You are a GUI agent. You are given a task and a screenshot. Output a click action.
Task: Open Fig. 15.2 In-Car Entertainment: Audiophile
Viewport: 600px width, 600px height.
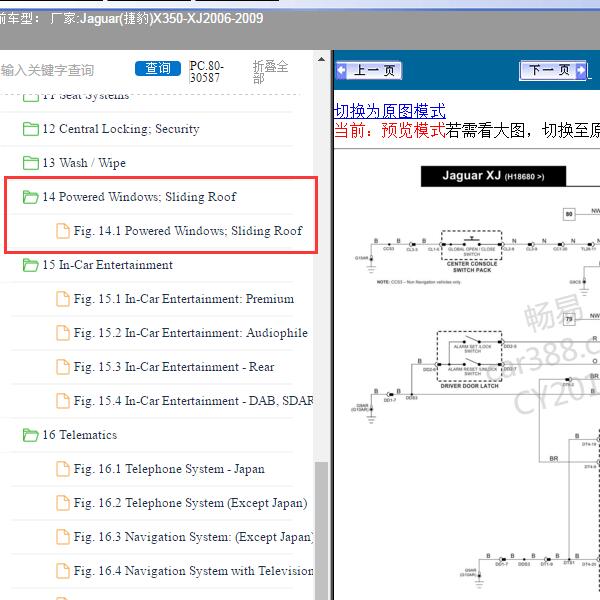[x=191, y=333]
